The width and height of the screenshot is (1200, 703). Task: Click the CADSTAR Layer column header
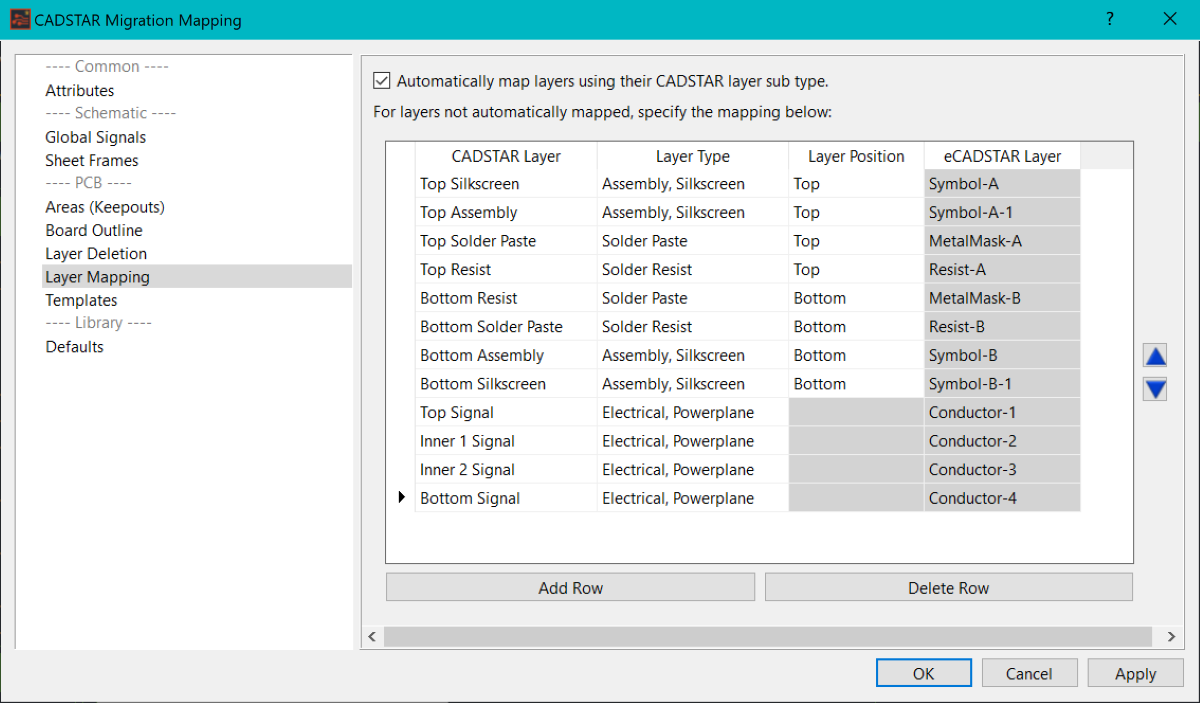[506, 156]
